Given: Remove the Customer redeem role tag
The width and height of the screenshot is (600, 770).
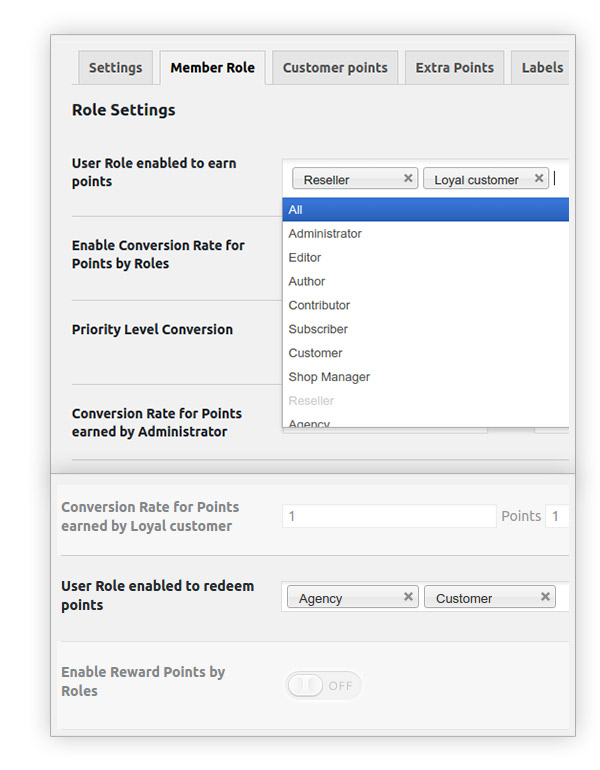Looking at the screenshot, I should pos(545,597).
